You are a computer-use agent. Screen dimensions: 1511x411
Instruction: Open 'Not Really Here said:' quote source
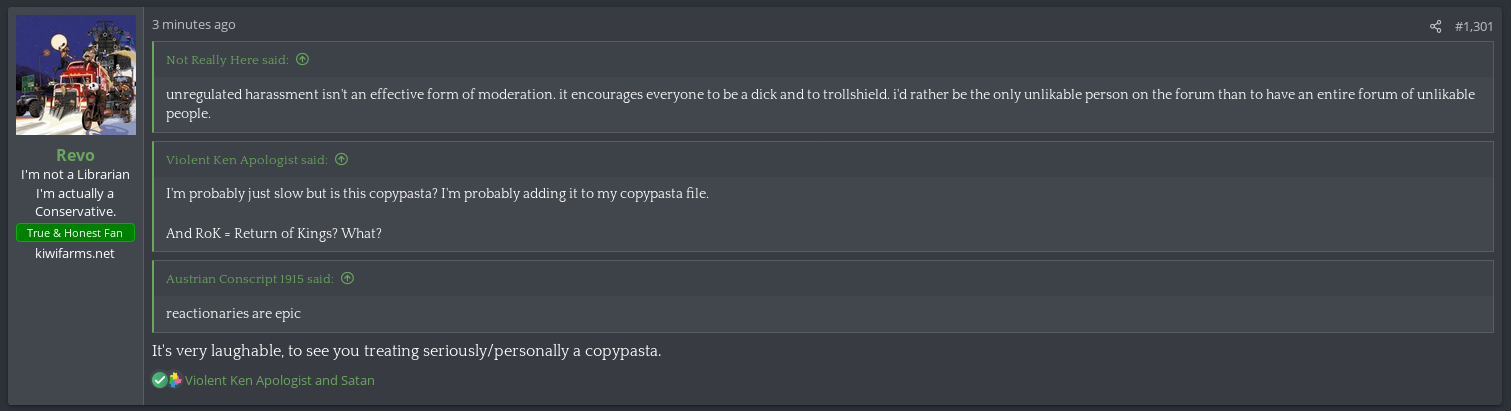pos(227,60)
